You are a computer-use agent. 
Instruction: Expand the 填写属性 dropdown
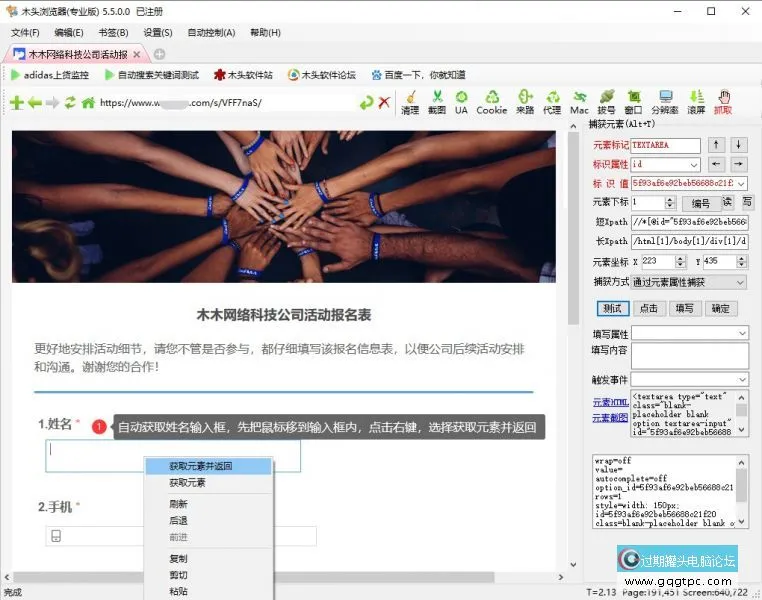(742, 333)
